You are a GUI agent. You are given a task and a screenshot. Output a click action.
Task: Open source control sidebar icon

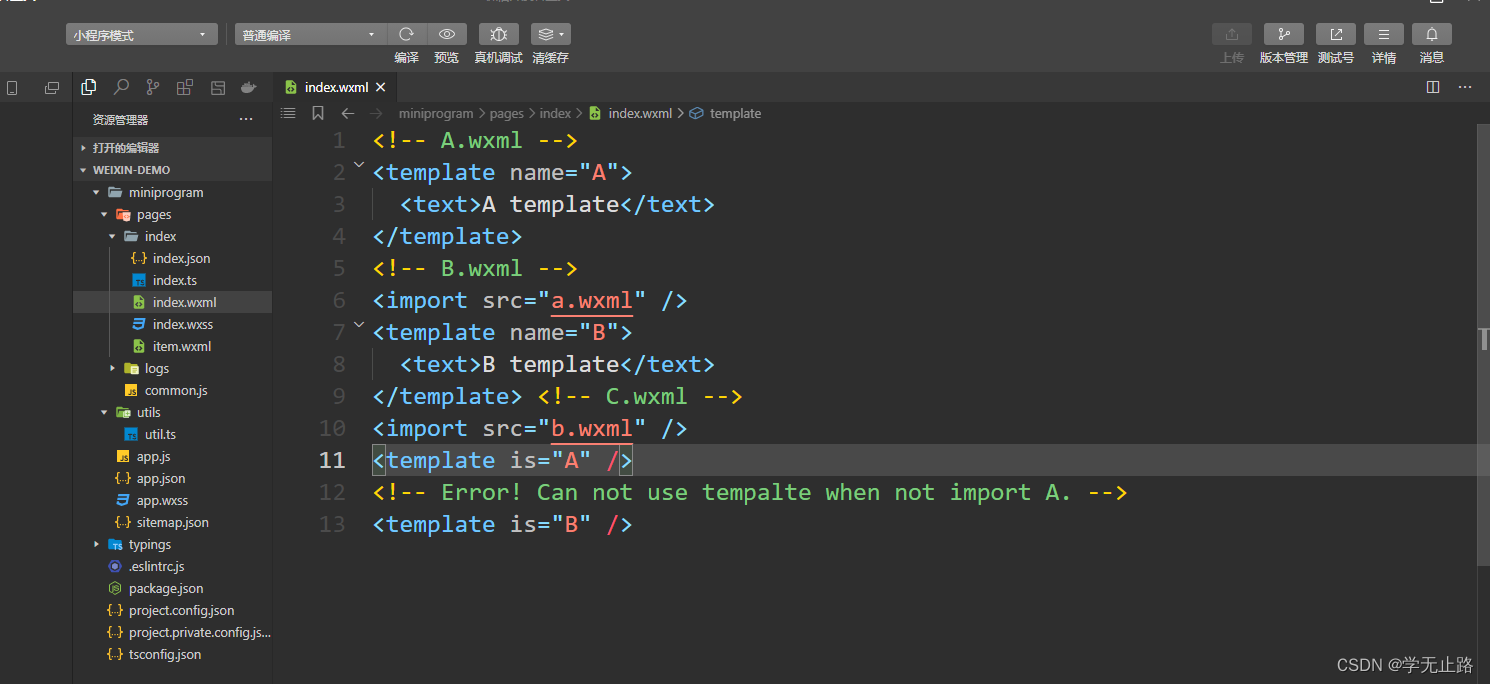153,87
